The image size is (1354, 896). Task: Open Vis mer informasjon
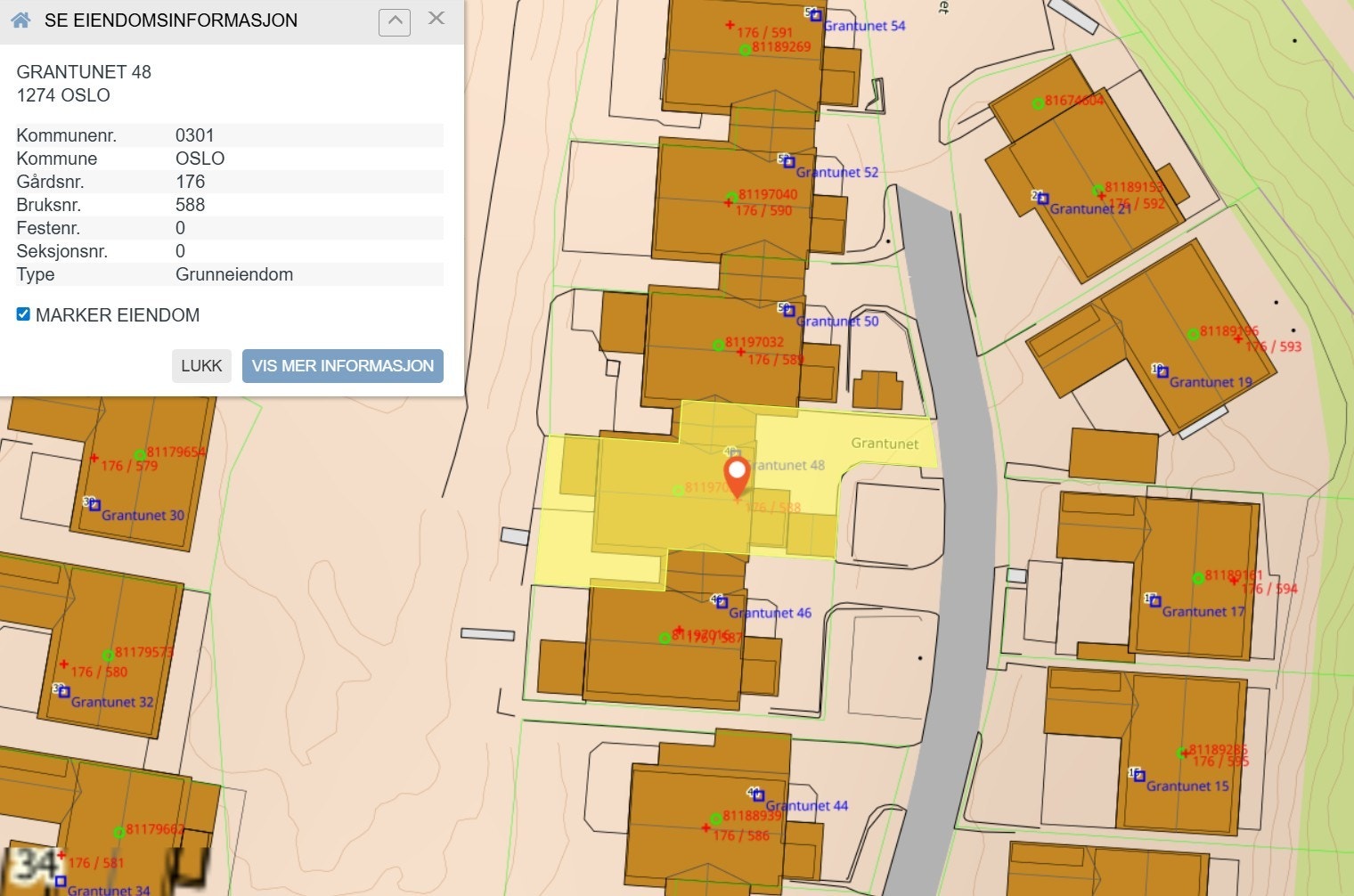point(342,366)
